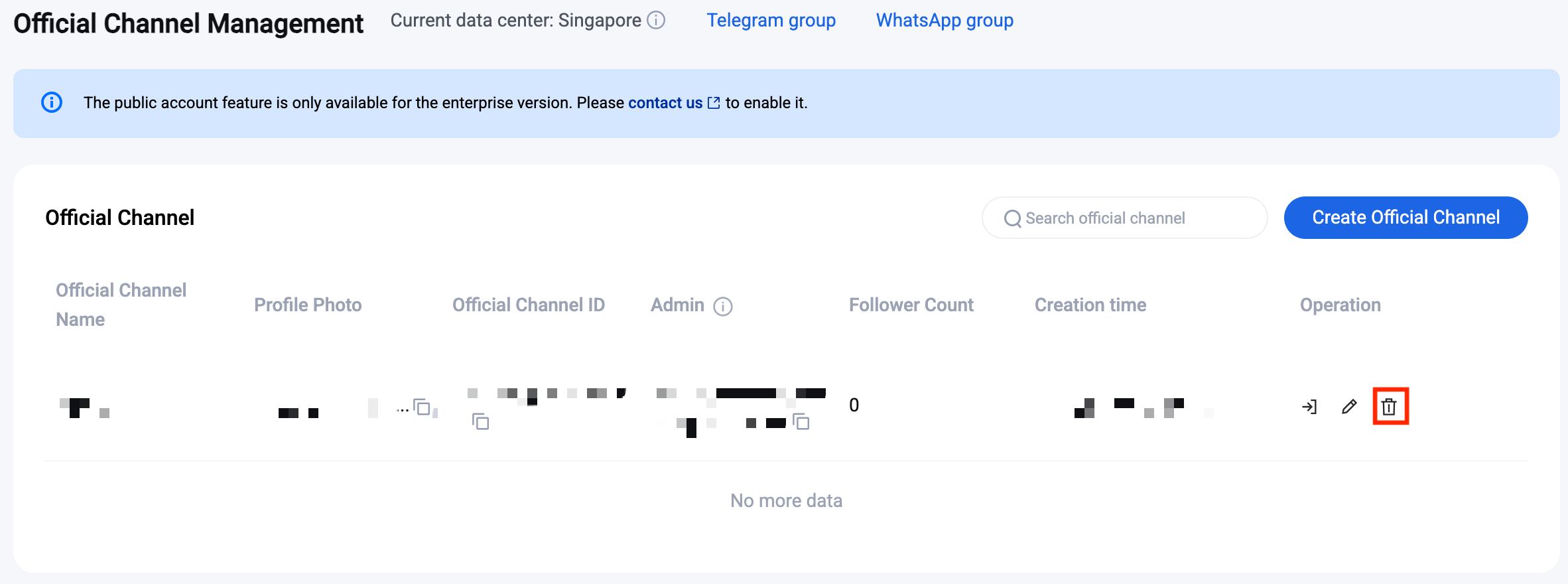The image size is (1568, 584).
Task: Click info icon next to Singapore data center
Action: [656, 21]
